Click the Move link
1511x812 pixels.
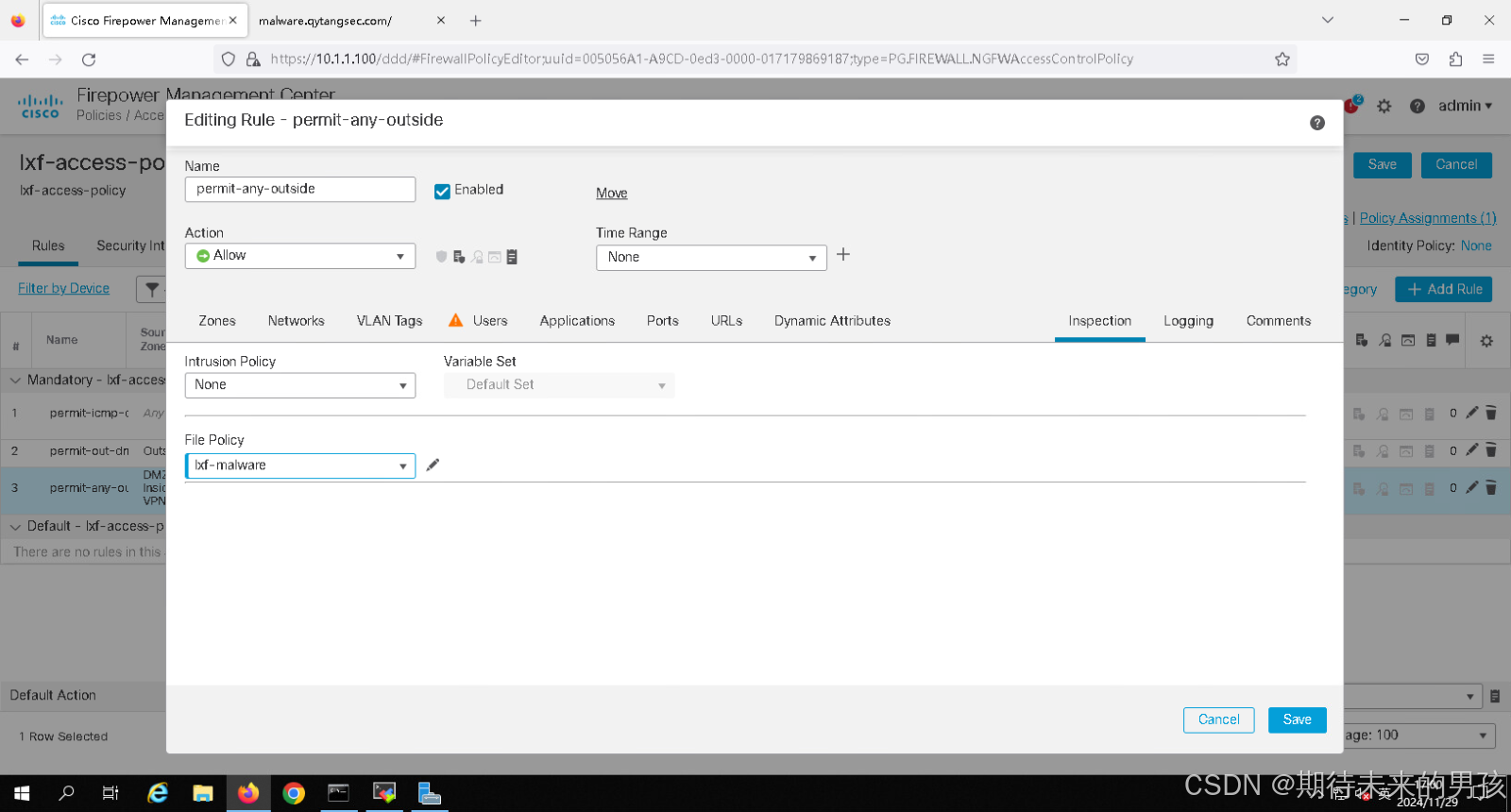(x=612, y=193)
